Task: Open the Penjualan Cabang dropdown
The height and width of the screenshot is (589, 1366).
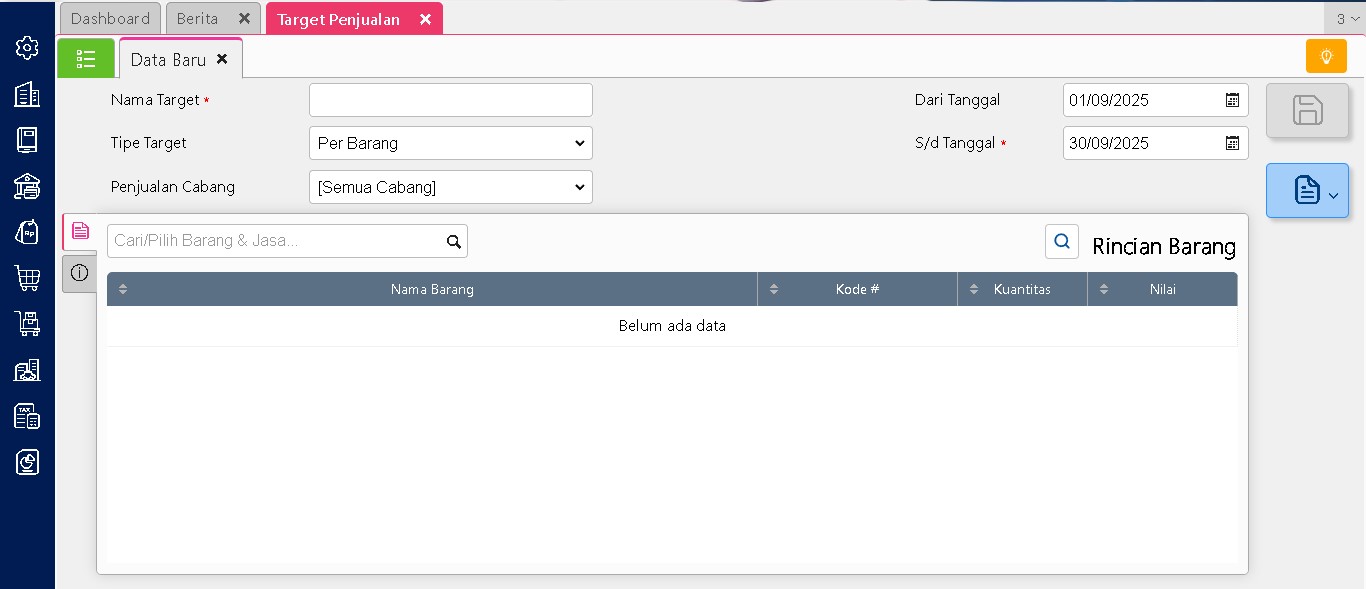Action: point(450,187)
